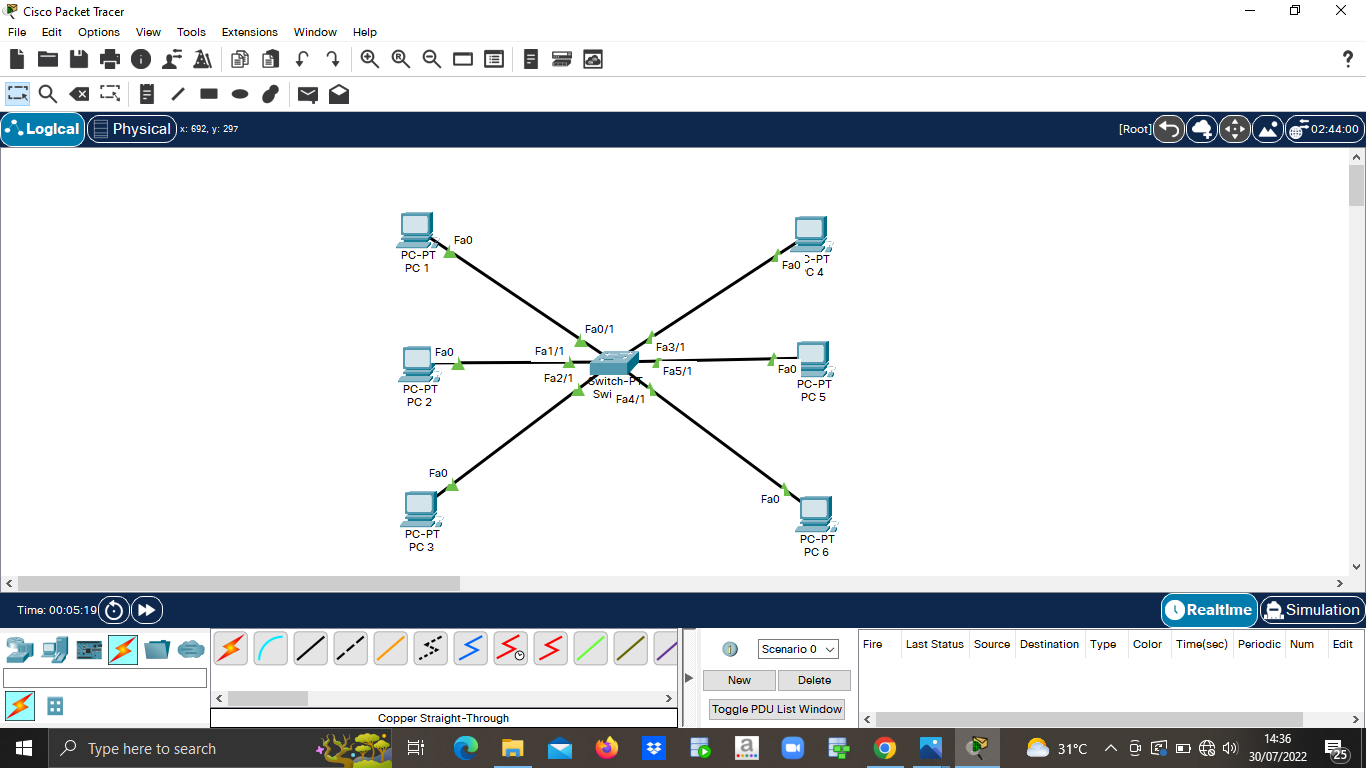This screenshot has width=1366, height=768.
Task: Select the Inspect magnifier tool
Action: click(x=48, y=94)
